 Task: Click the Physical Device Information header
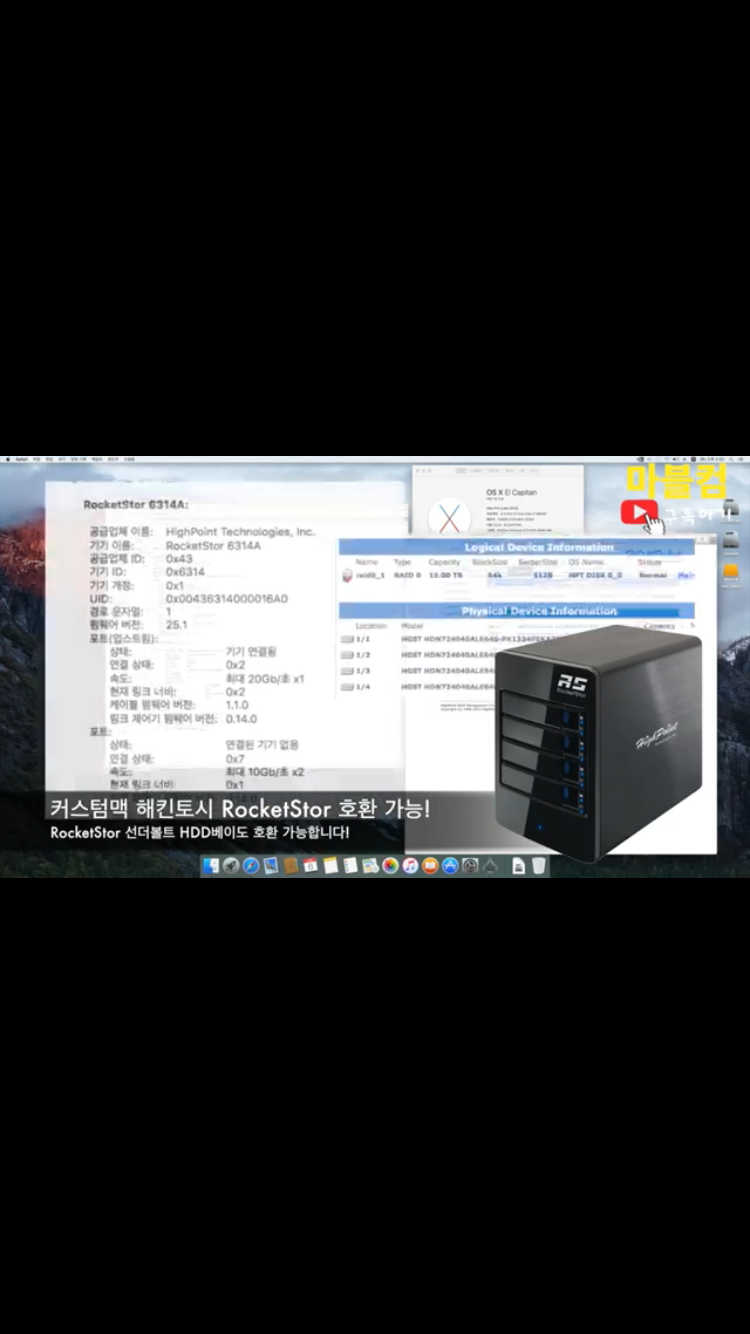(539, 611)
